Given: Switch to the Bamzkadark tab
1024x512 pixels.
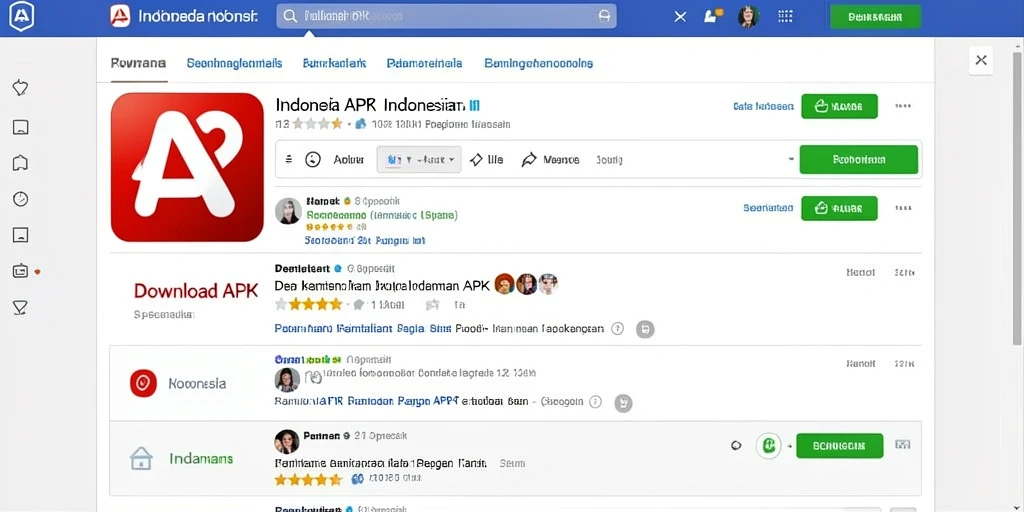Looking at the screenshot, I should 334,63.
